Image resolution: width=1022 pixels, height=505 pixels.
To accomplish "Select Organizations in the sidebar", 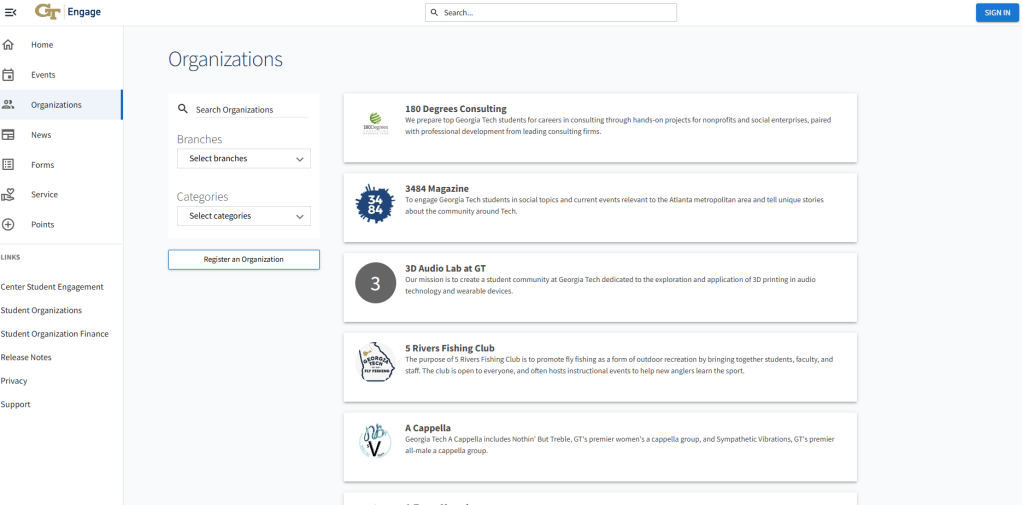I will coord(61,105).
